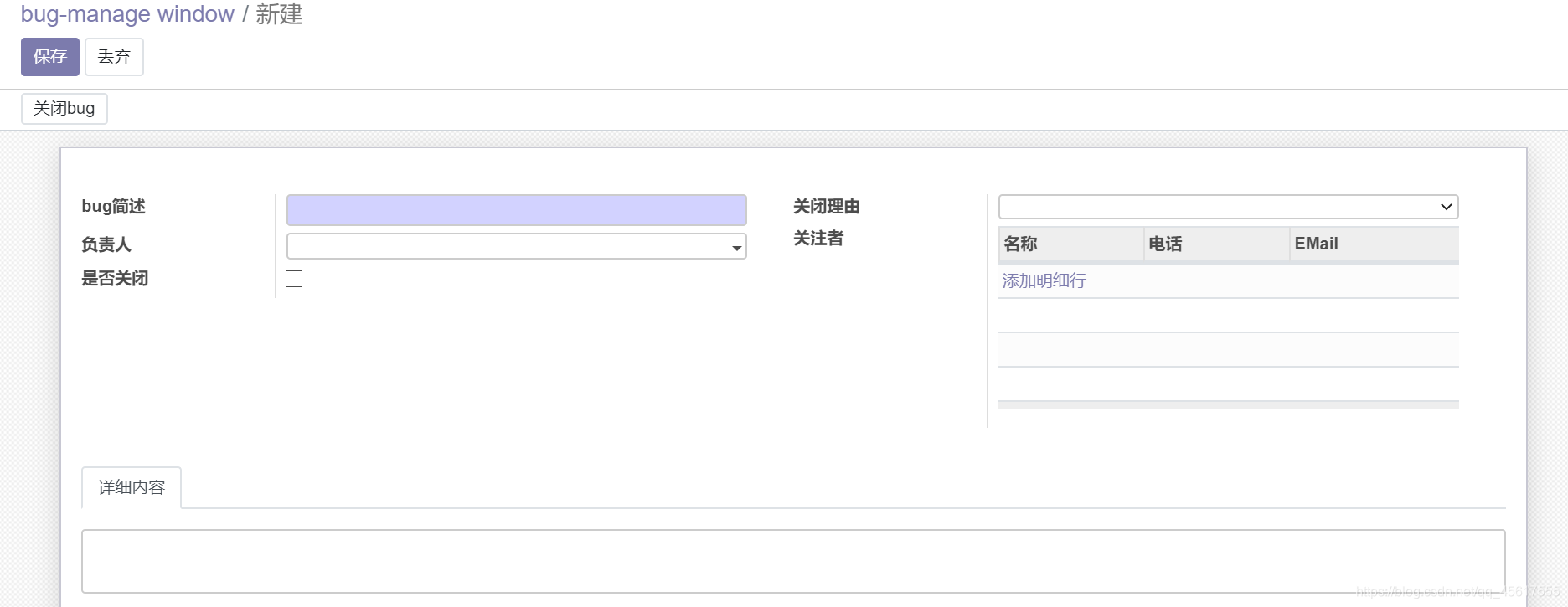
Task: Click the bug简述 field label
Action: pyautogui.click(x=114, y=206)
